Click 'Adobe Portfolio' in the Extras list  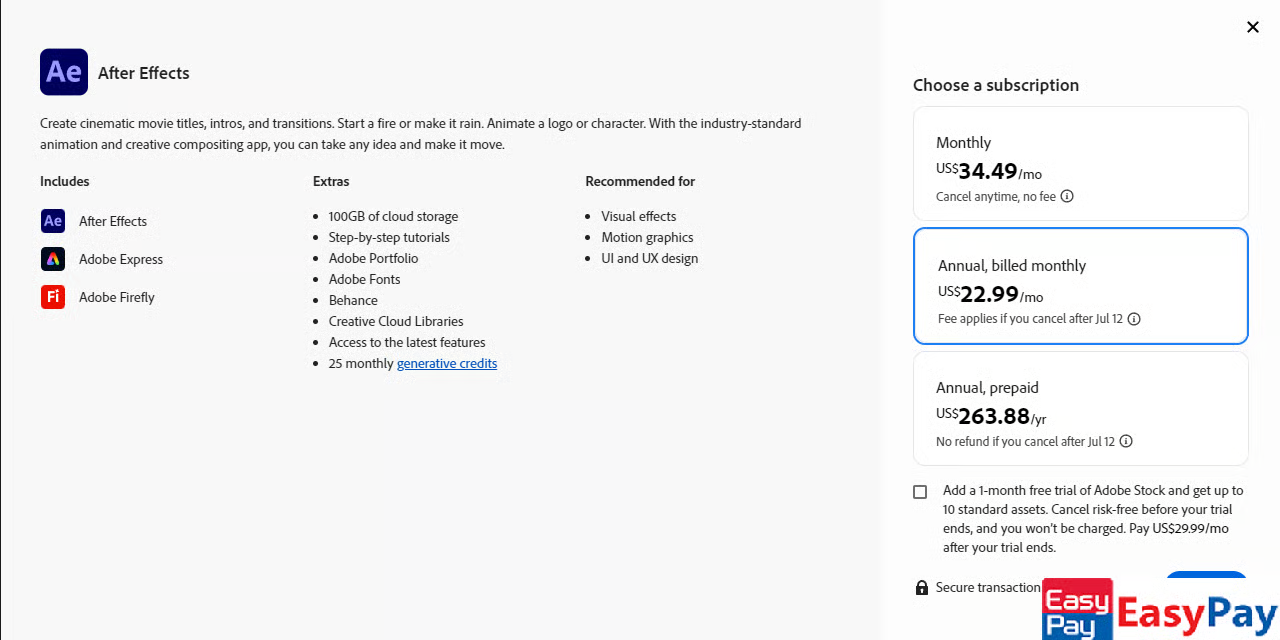[x=374, y=258]
